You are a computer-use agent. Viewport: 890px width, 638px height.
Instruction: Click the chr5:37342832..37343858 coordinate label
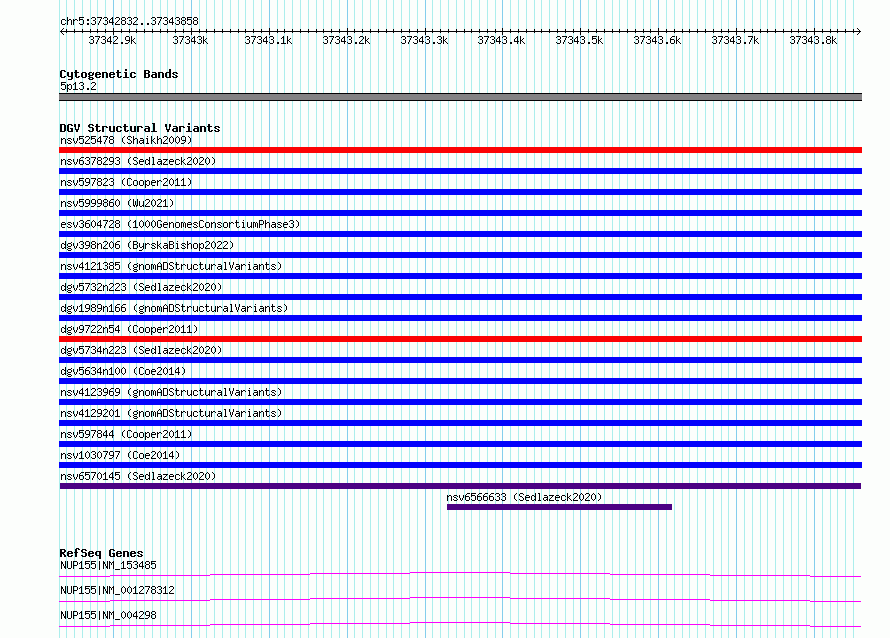click(x=129, y=21)
